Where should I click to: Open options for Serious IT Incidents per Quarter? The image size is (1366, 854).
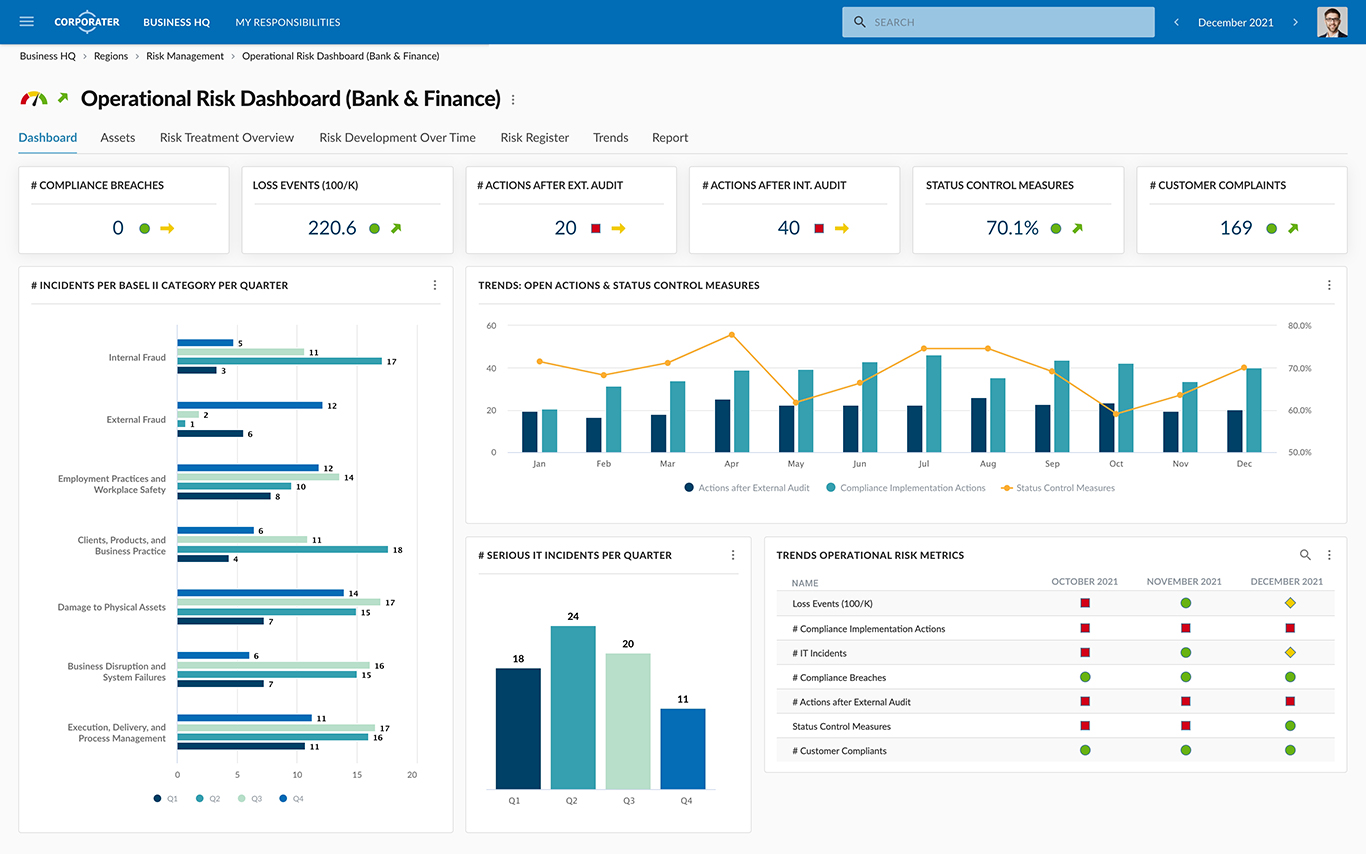[733, 554]
